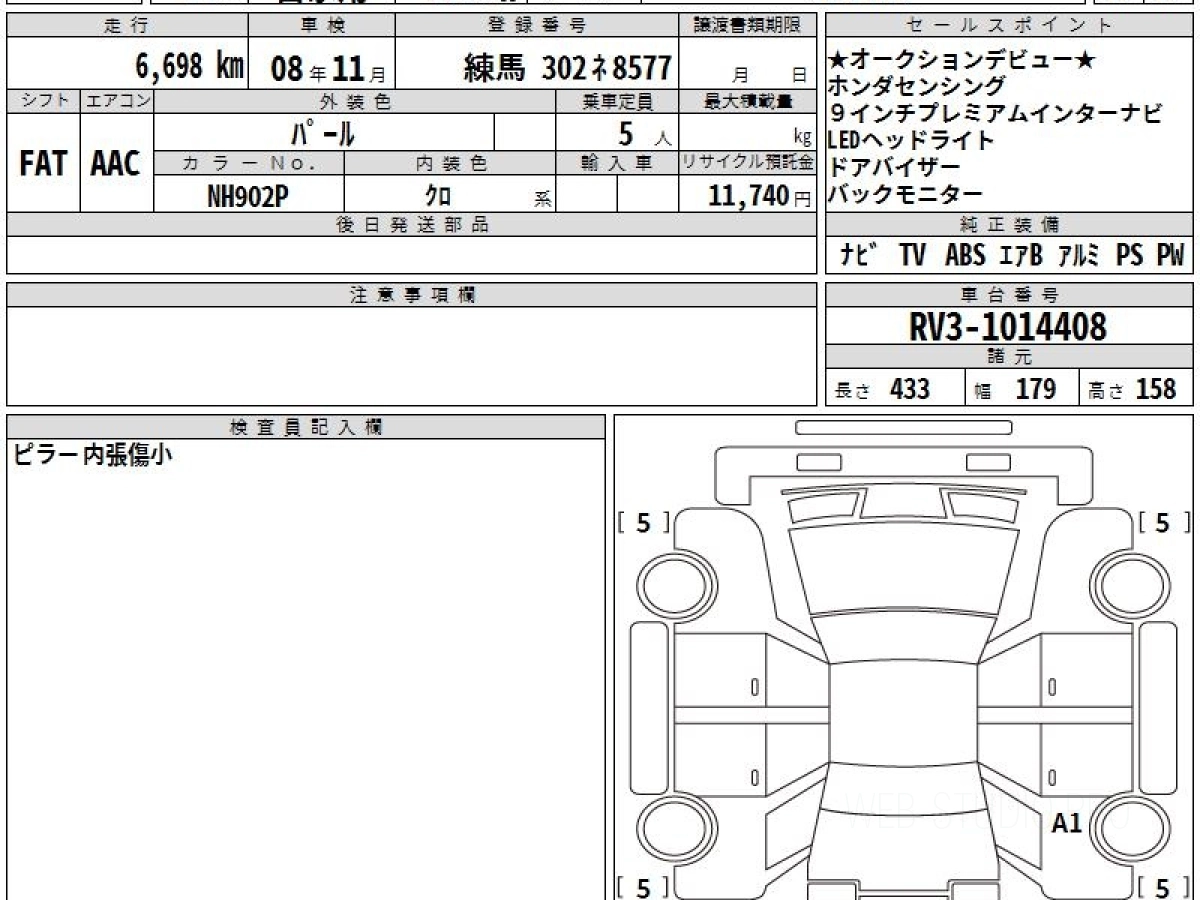Click the ドアバイザー entry
The image size is (1200, 900).
(895, 167)
